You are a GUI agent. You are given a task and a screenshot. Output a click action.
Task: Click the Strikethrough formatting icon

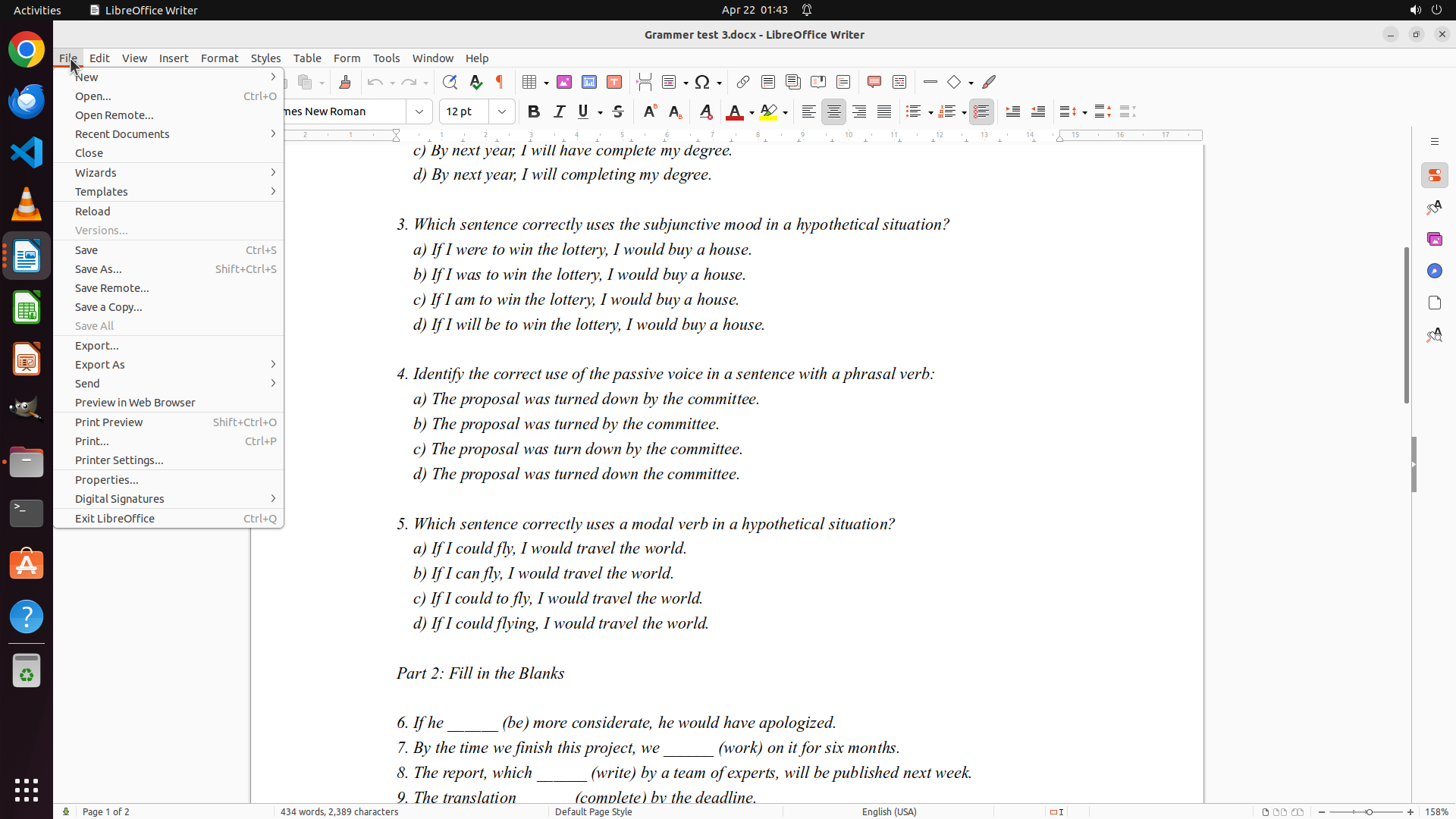[x=618, y=111]
